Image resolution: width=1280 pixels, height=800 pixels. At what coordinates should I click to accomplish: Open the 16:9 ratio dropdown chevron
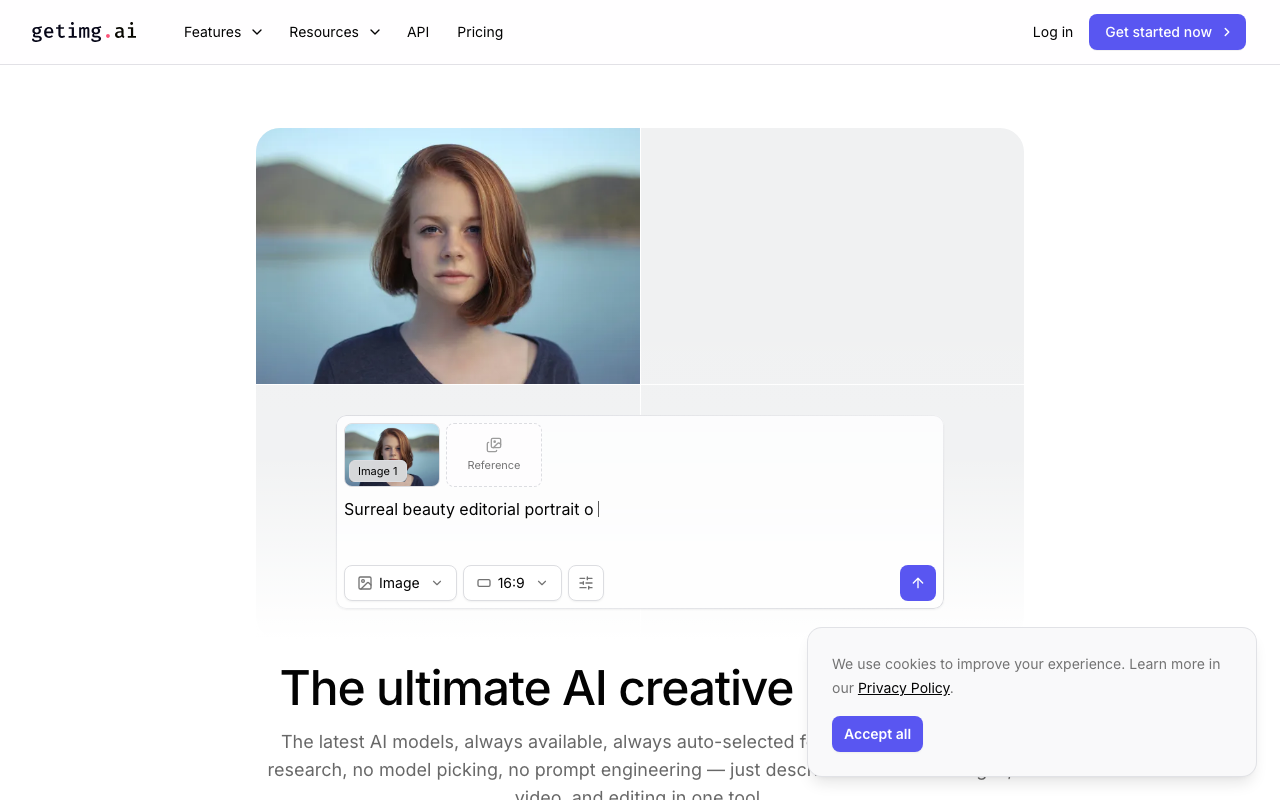[x=542, y=583]
